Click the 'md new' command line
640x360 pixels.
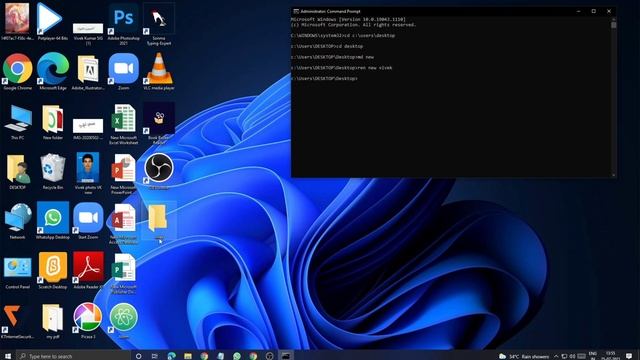point(332,57)
